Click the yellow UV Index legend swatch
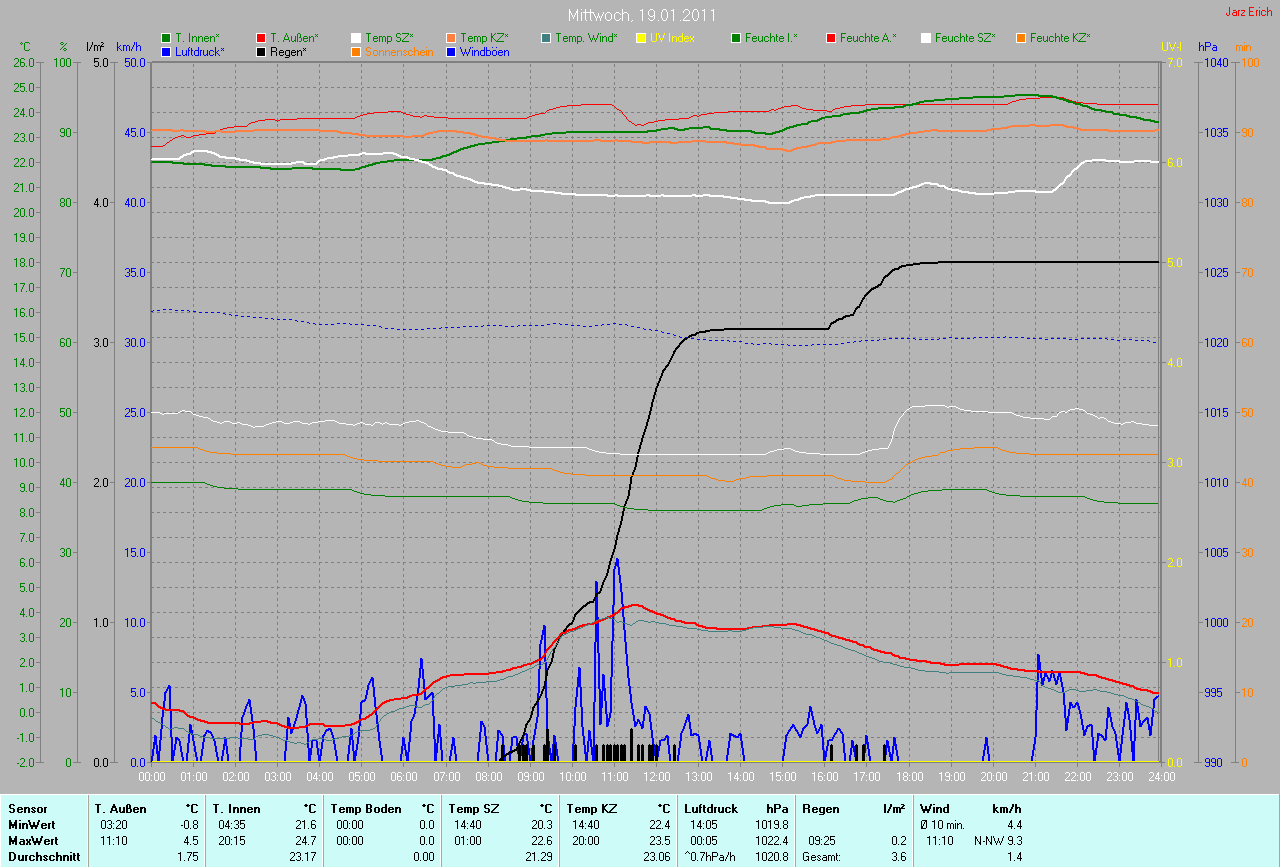1280x867 pixels. pyautogui.click(x=641, y=38)
